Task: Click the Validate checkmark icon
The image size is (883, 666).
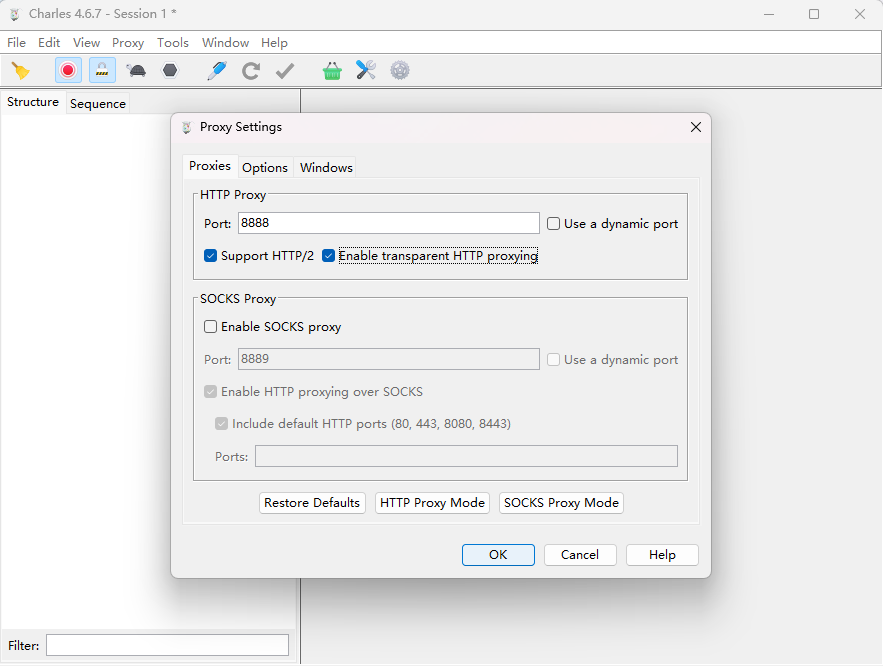Action: [x=285, y=70]
